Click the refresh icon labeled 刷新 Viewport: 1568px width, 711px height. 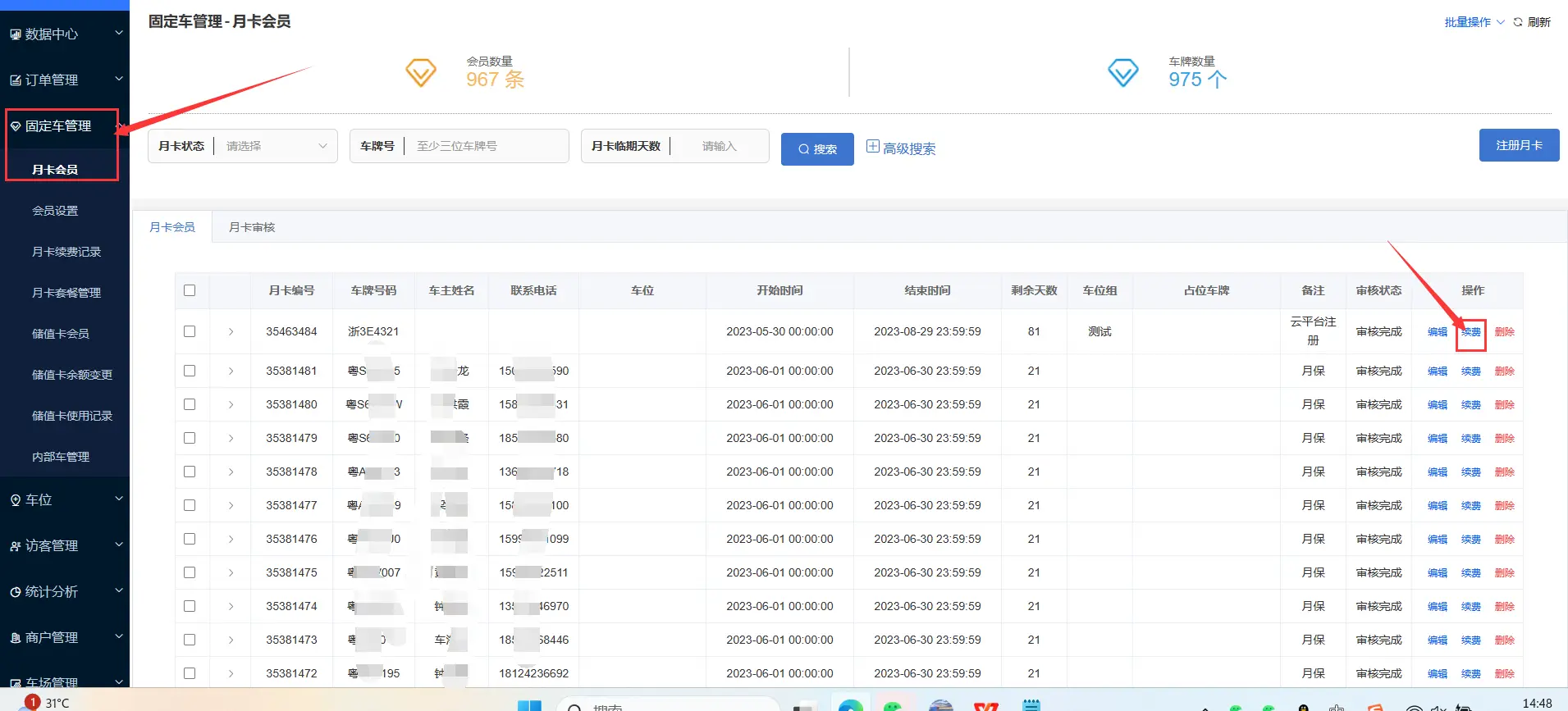pyautogui.click(x=1518, y=22)
